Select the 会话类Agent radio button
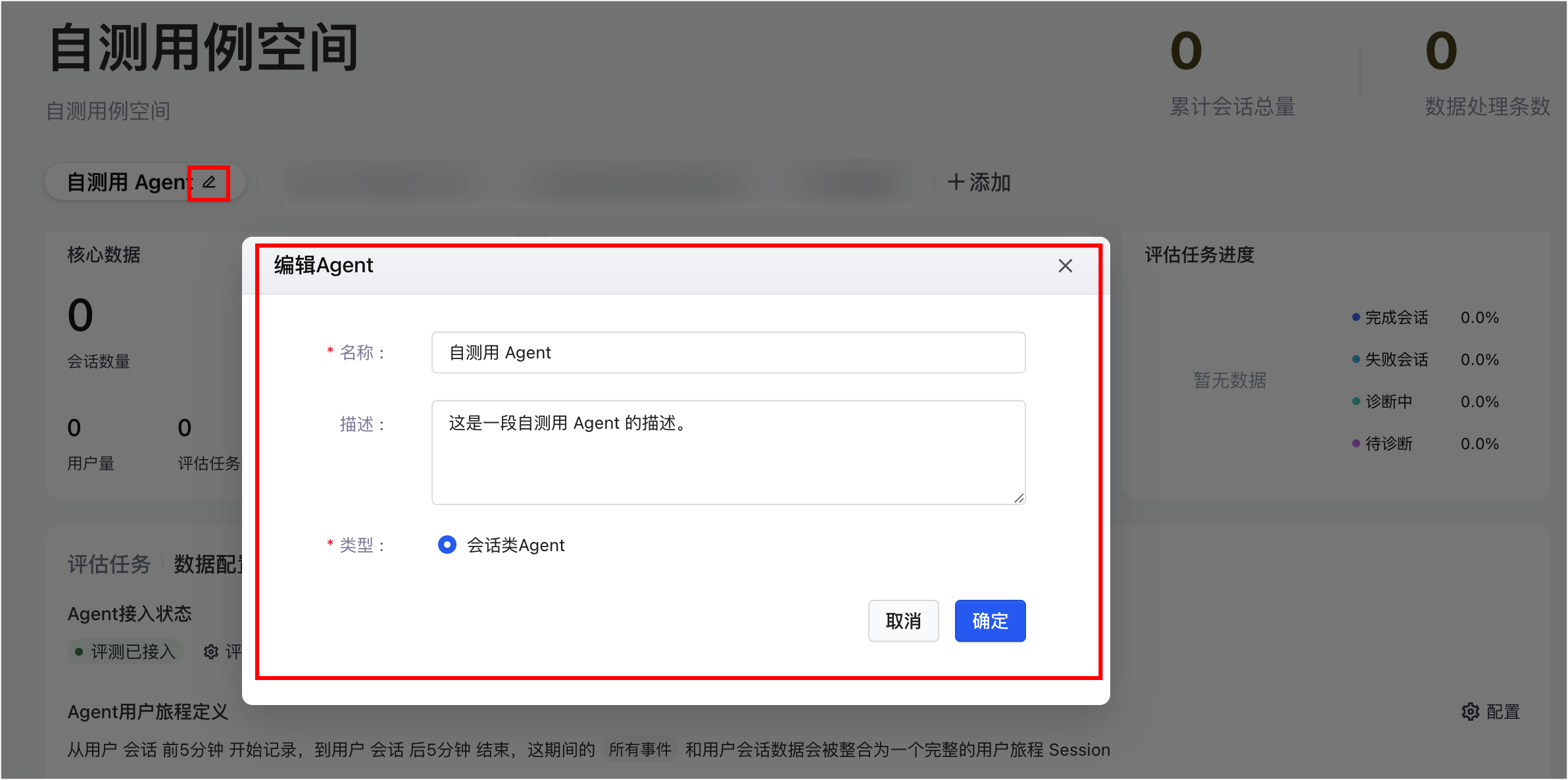1568x780 pixels. [447, 545]
